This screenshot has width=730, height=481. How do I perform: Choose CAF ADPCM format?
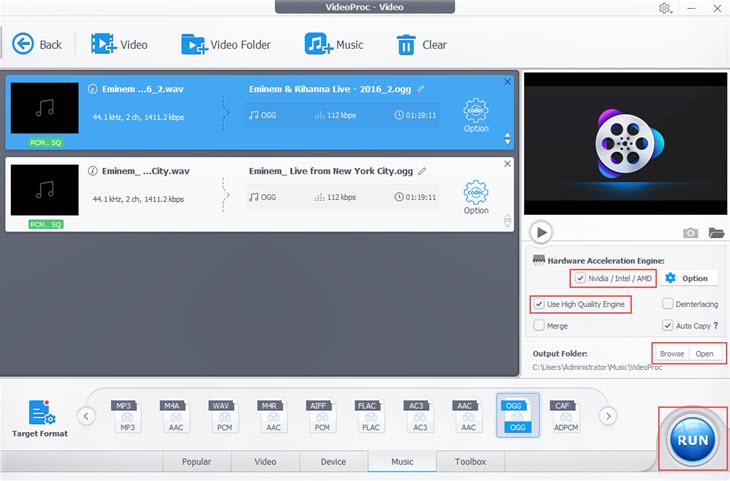566,416
